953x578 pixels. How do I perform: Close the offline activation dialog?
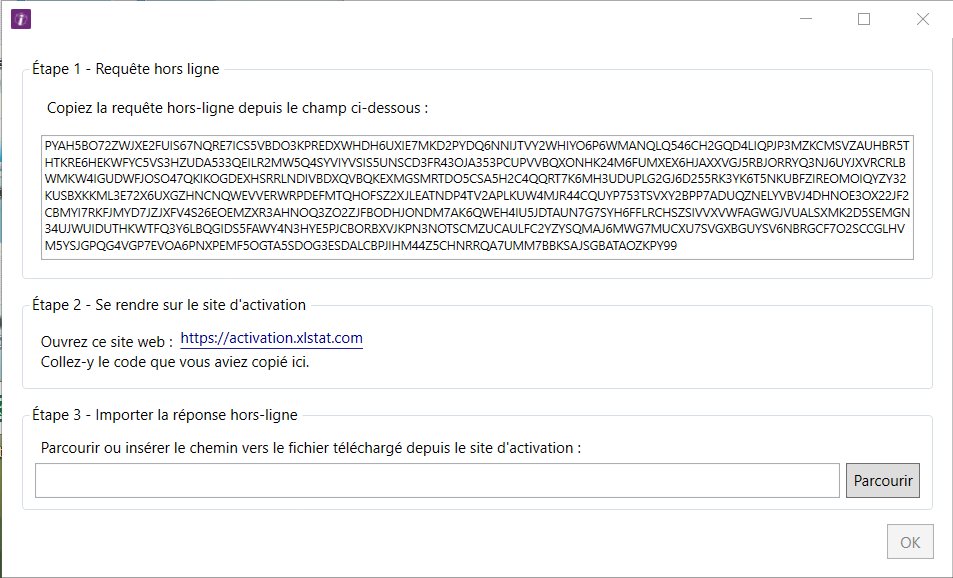point(923,19)
